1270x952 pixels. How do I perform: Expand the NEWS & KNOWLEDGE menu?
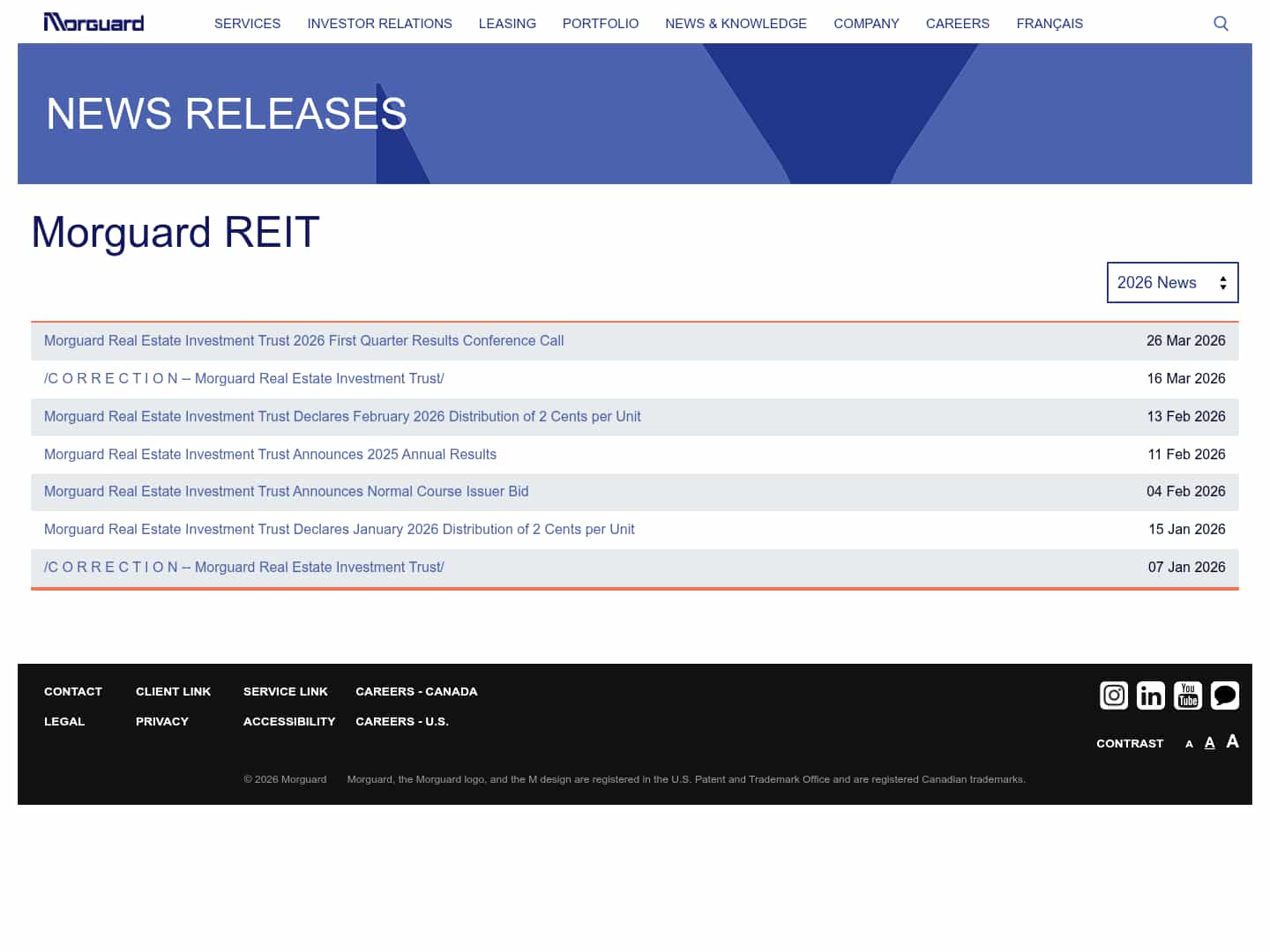click(736, 24)
